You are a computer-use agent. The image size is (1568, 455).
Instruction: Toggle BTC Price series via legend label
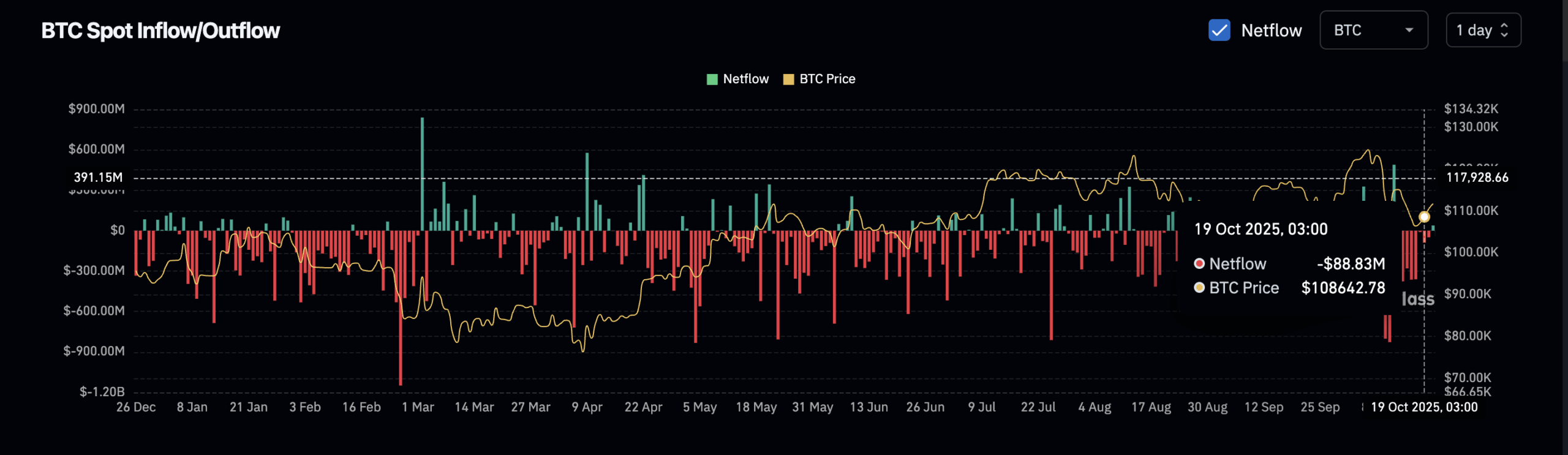[827, 79]
